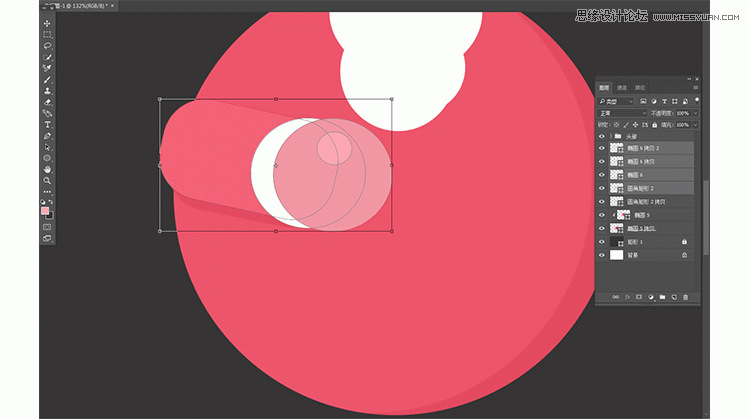Image resolution: width=750 pixels, height=419 pixels.
Task: Open the layer filter type dropdown
Action: [x=616, y=101]
